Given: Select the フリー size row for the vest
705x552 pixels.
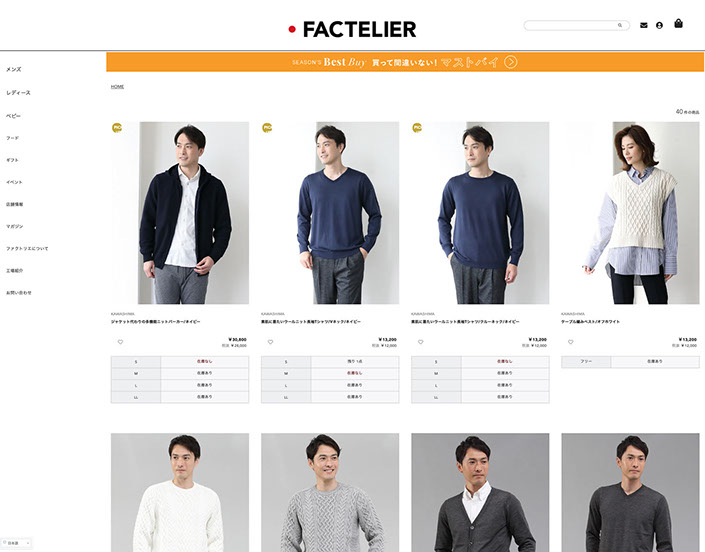Looking at the screenshot, I should pos(630,361).
